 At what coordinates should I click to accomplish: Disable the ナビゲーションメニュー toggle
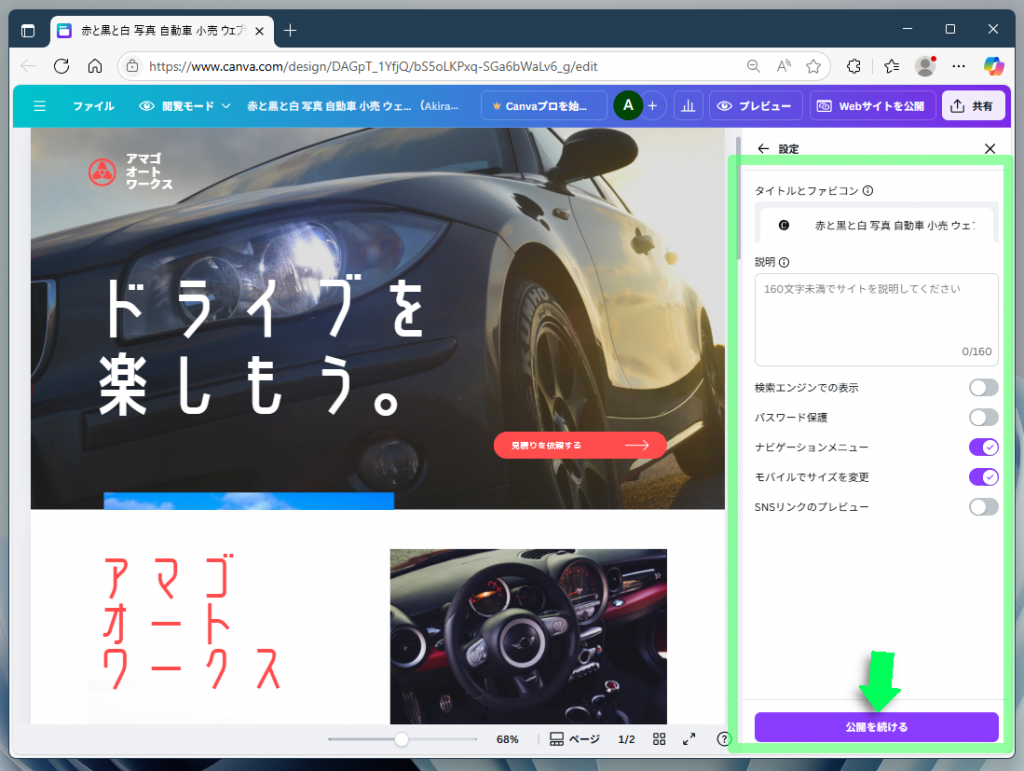(x=983, y=447)
